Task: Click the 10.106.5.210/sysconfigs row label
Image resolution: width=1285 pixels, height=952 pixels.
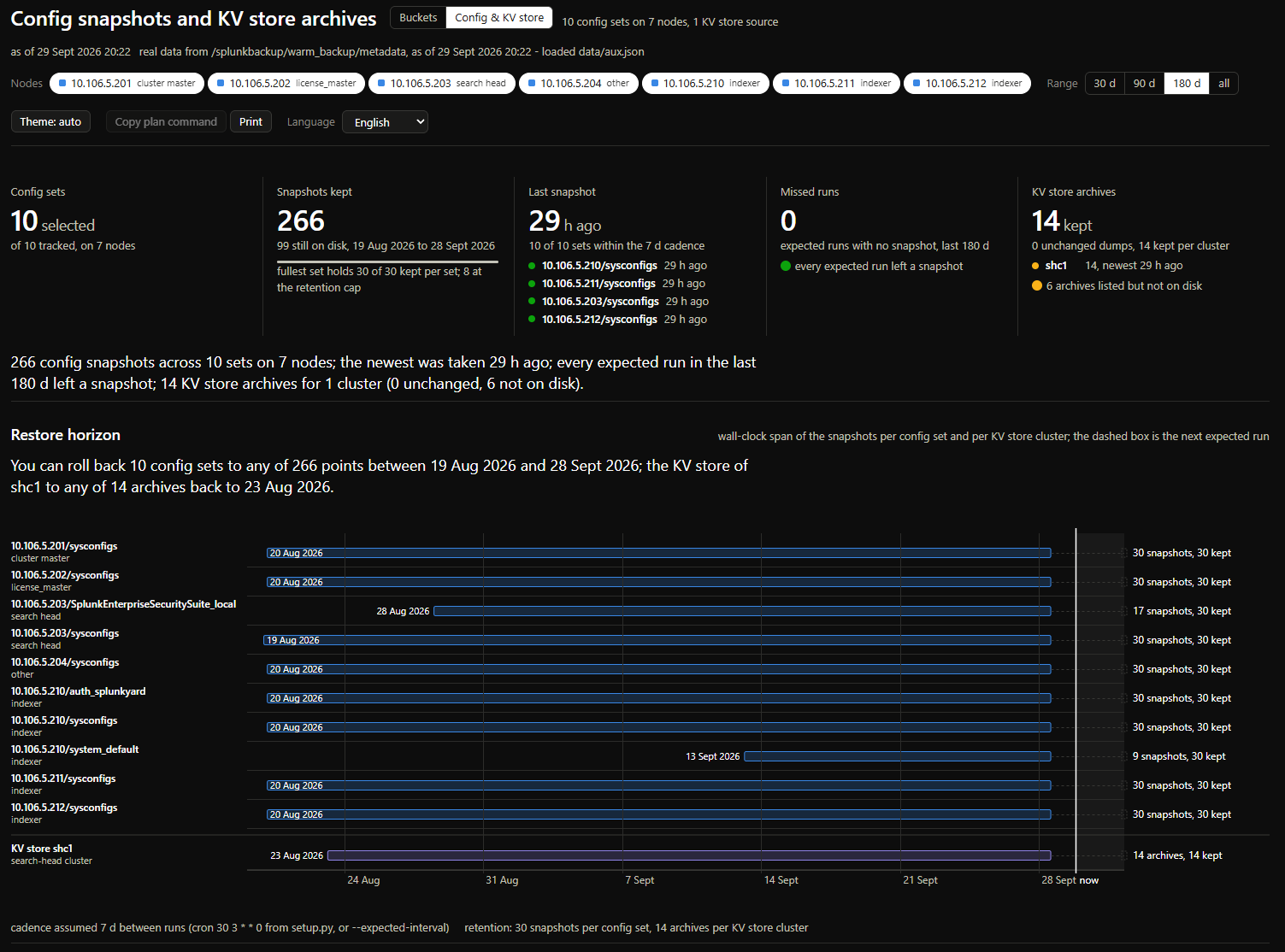Action: pyautogui.click(x=64, y=720)
